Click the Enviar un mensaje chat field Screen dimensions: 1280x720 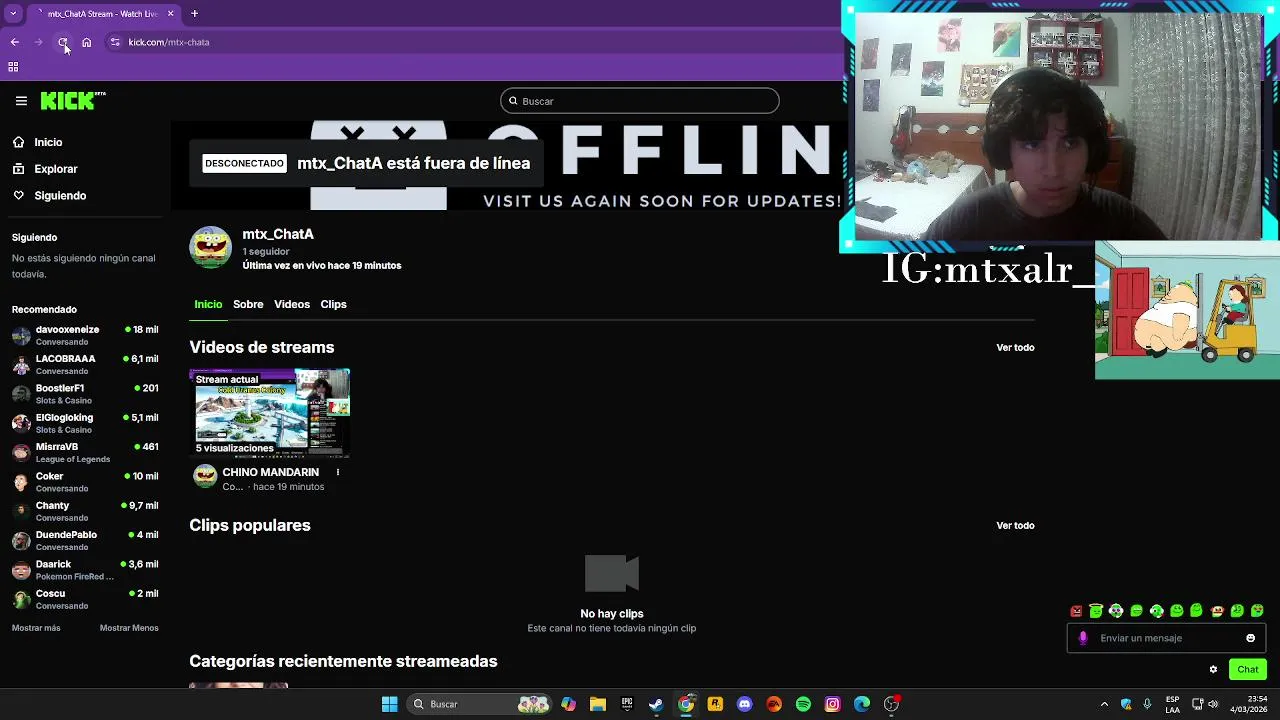[1167, 638]
